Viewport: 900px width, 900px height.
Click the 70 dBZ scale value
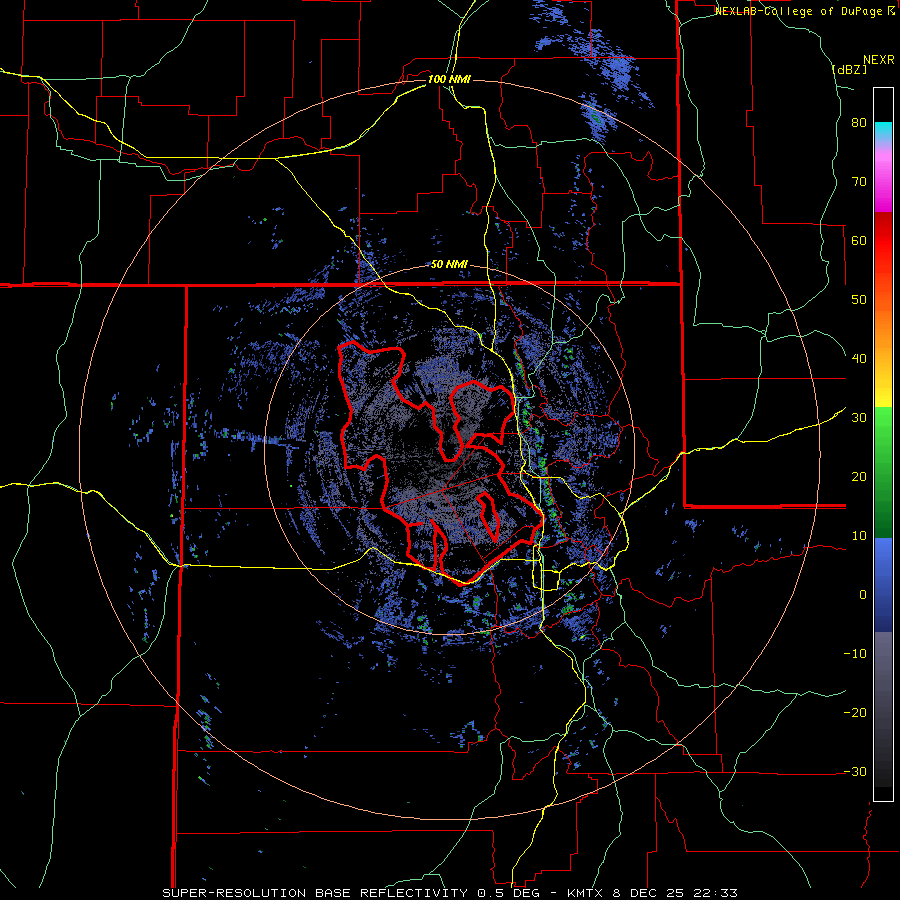(859, 182)
